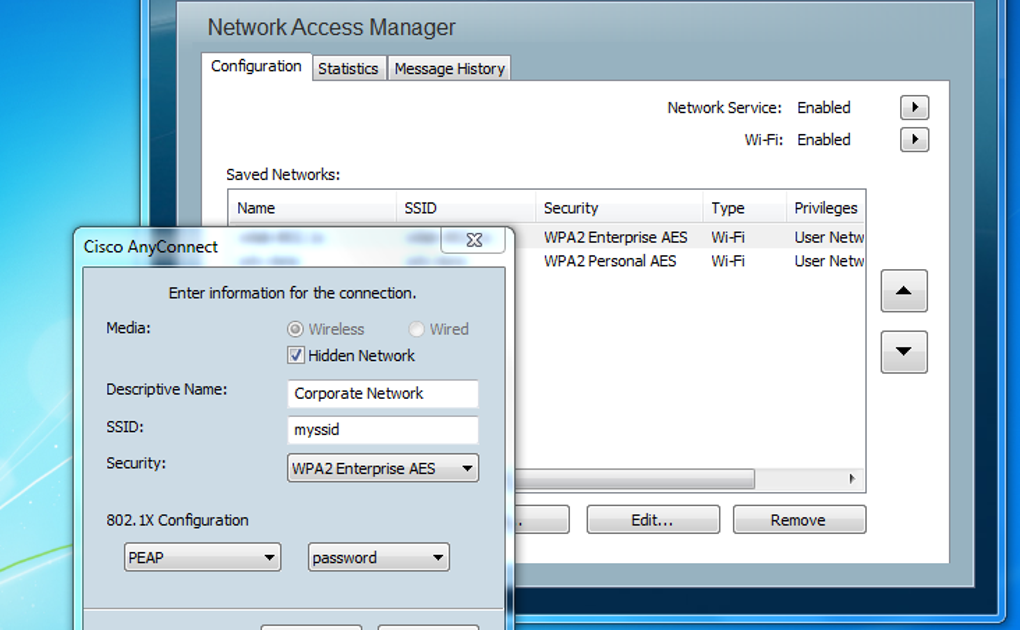The width and height of the screenshot is (1020, 630).
Task: Click the Wi-Fi arrow button
Action: pos(915,139)
